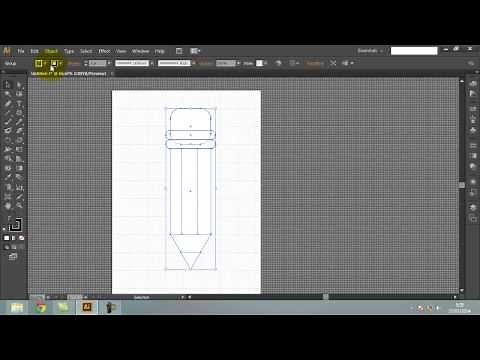Viewport: 480px width, 360px height.
Task: Open the Effect menu
Action: pyautogui.click(x=104, y=51)
